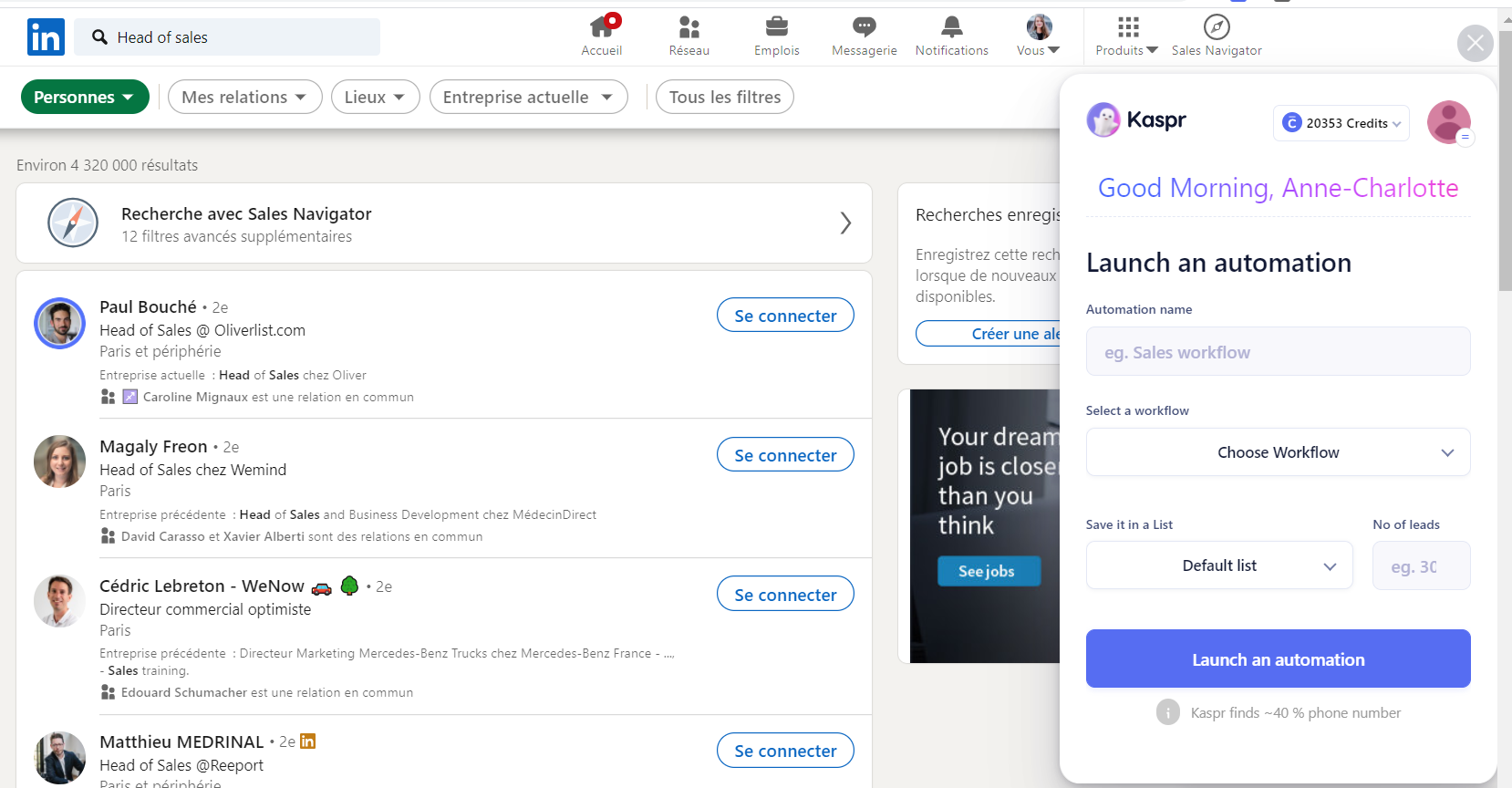
Task: Connect with Magaly Freon
Action: (x=785, y=454)
